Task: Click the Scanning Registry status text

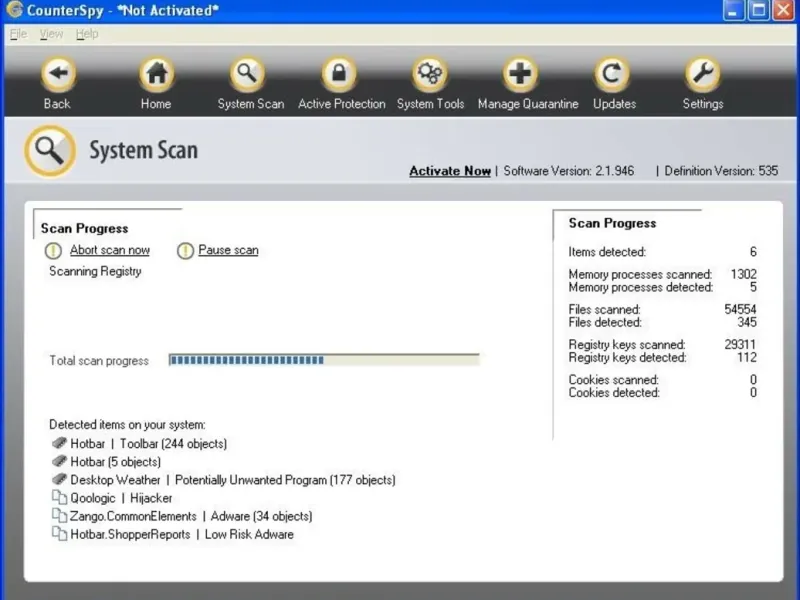Action: [x=95, y=271]
